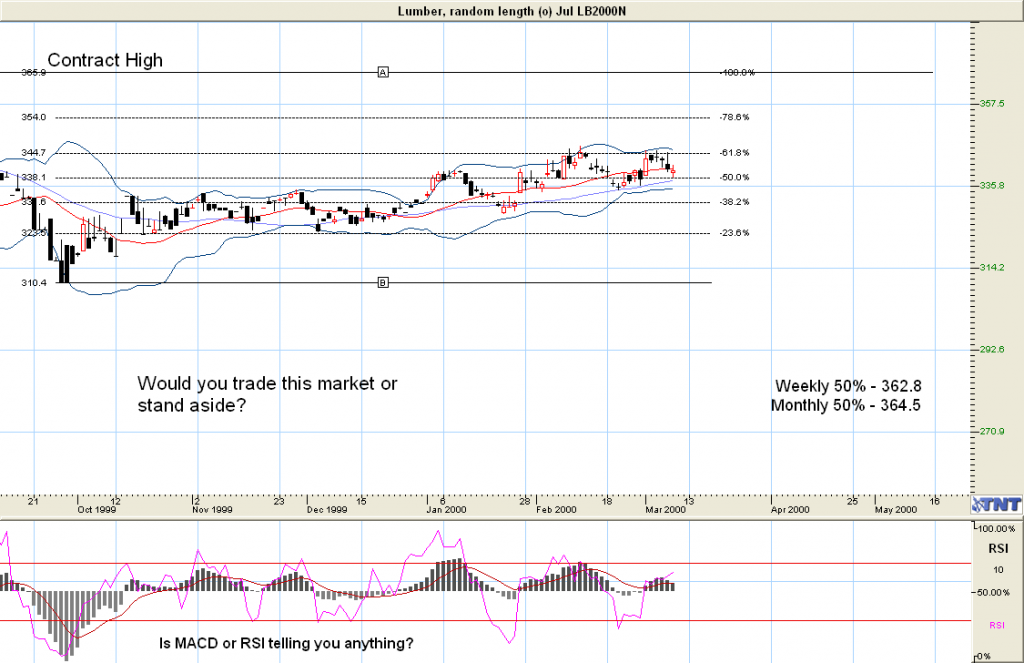Click the -61.8% retracement label
1024x663 pixels.
coord(735,153)
